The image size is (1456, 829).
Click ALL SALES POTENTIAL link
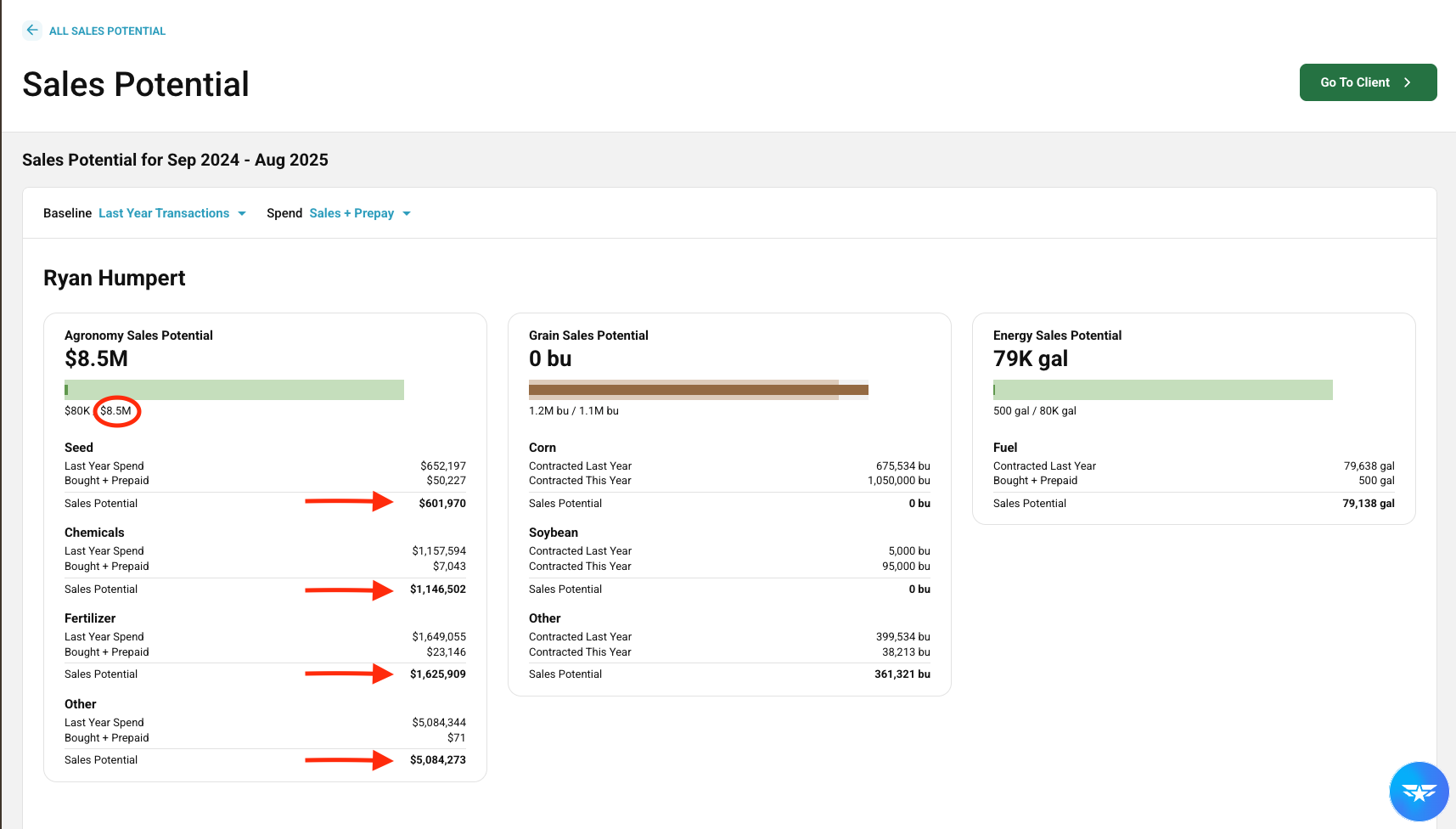tap(107, 31)
